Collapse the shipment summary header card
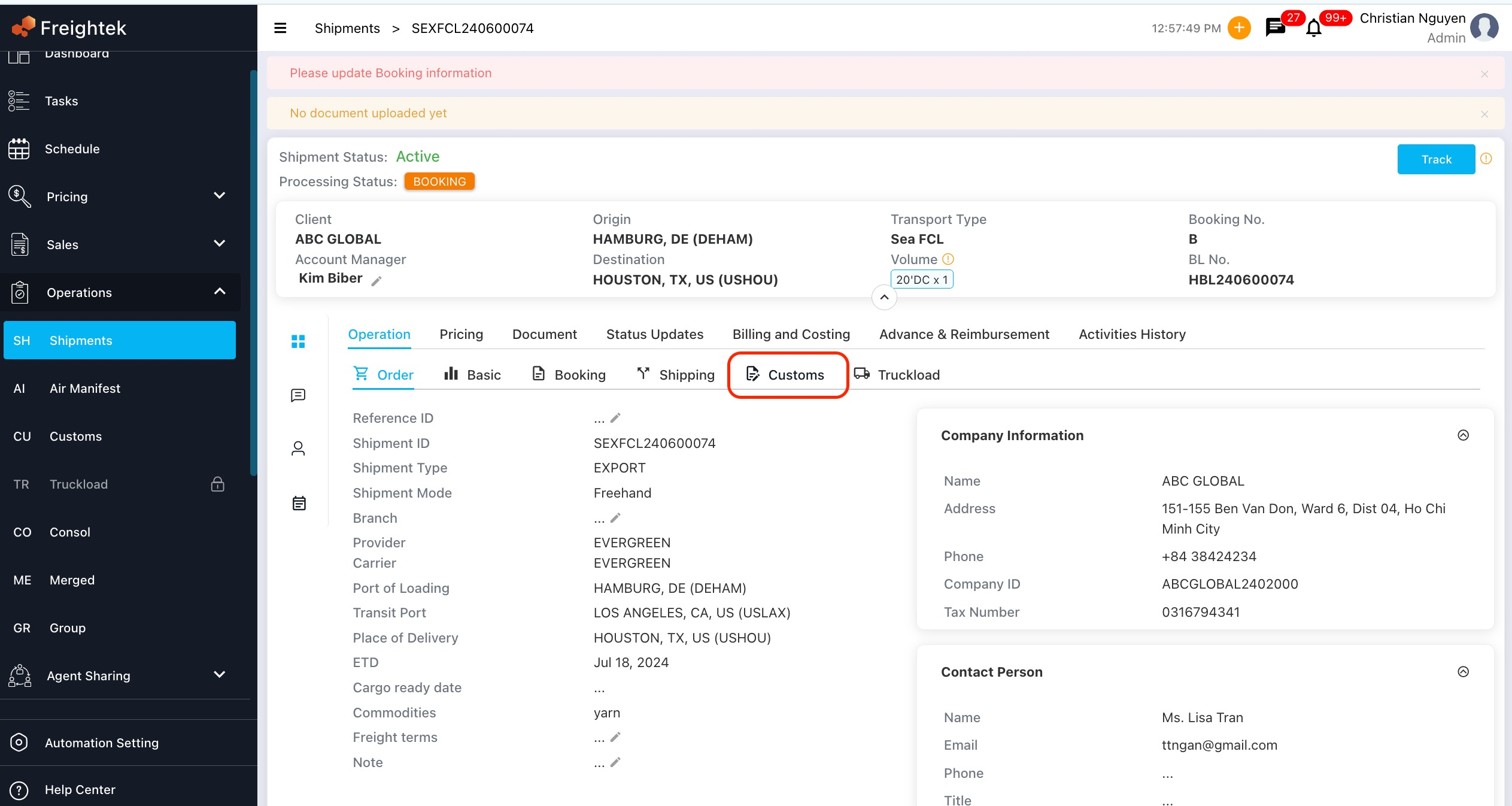Image resolution: width=1512 pixels, height=806 pixels. pos(884,297)
